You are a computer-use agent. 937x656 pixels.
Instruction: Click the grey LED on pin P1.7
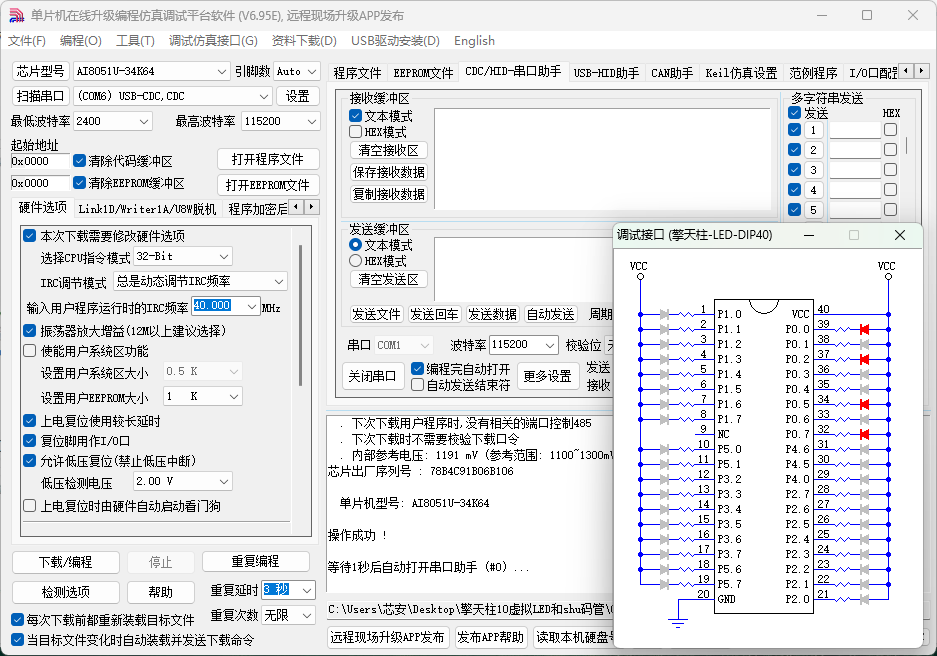665,419
